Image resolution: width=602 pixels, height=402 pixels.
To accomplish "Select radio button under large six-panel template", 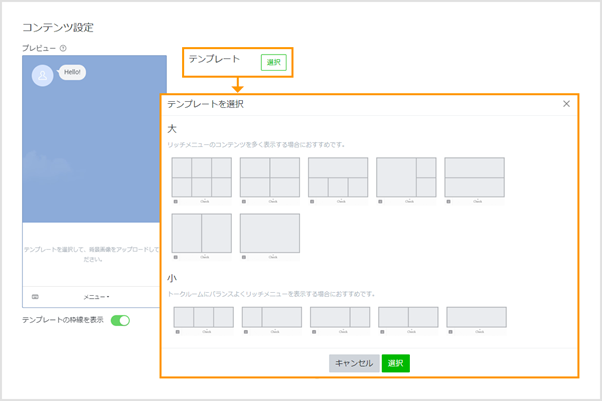I will 175,201.
